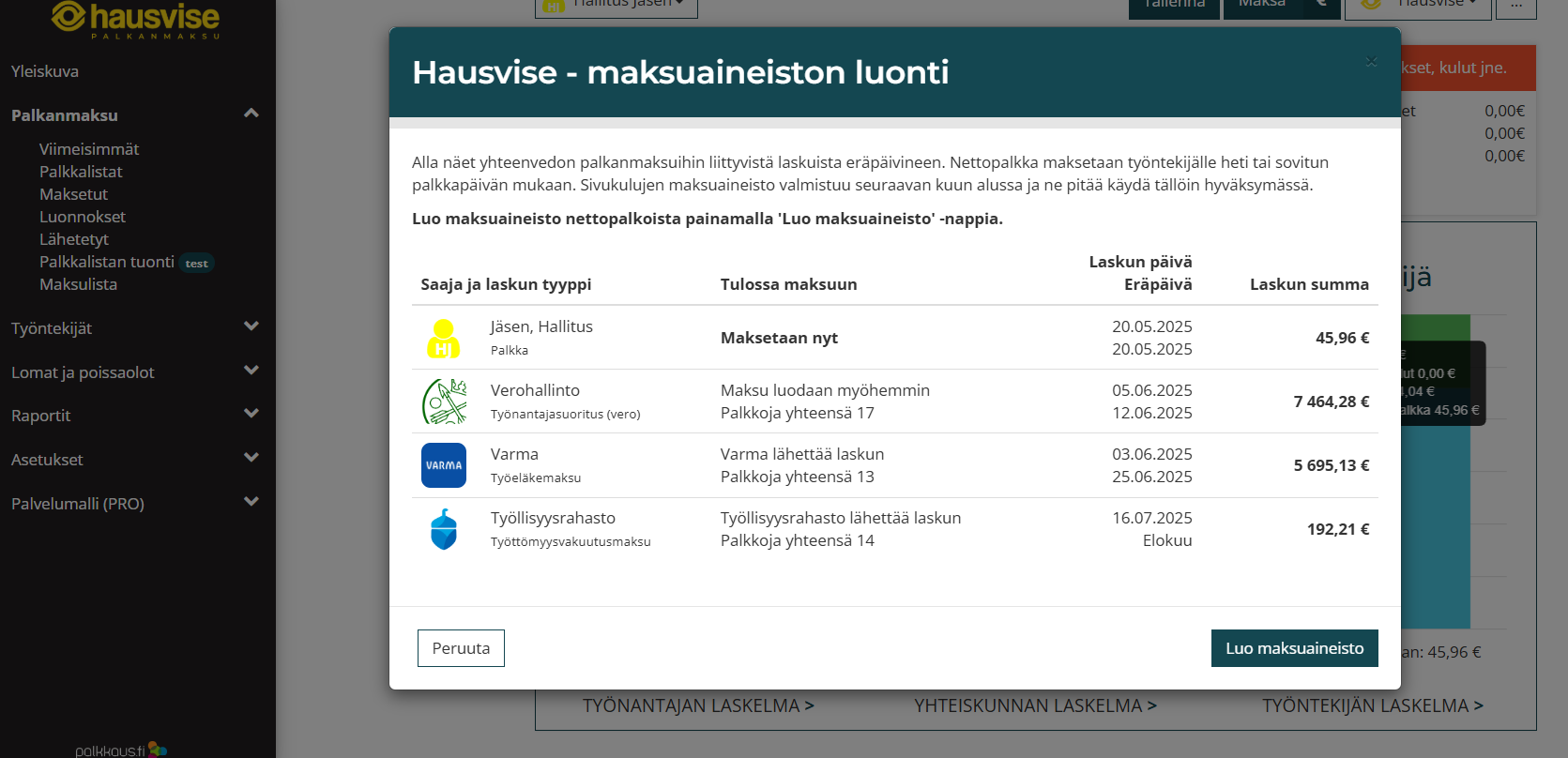Click the 'Tulossa maksuun' column header

pyautogui.click(x=788, y=284)
